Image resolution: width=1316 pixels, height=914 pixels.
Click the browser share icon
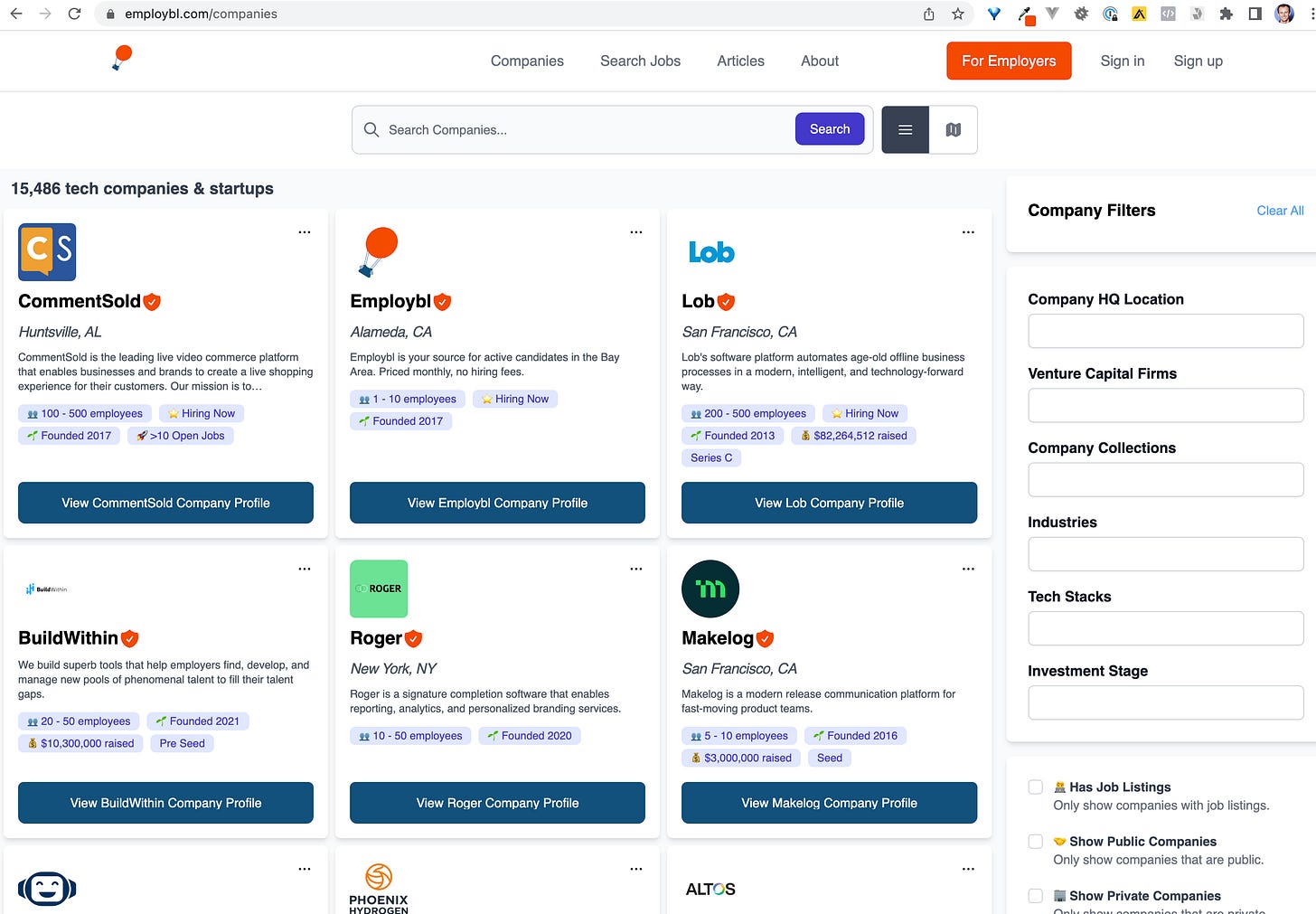(929, 14)
